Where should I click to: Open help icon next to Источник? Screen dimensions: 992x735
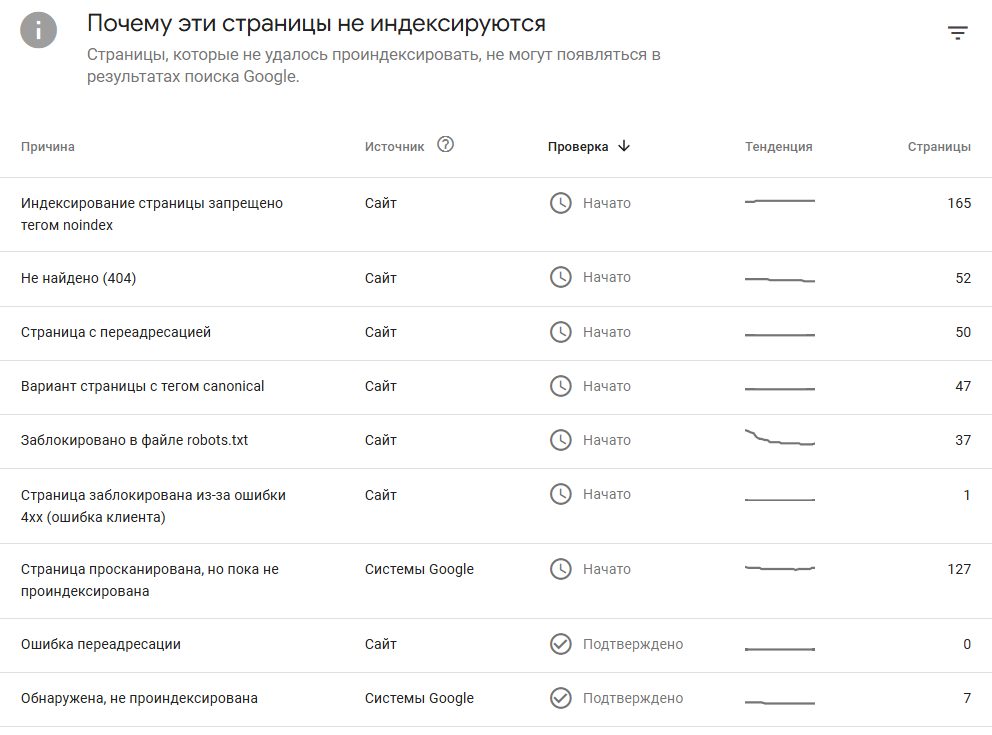(445, 145)
